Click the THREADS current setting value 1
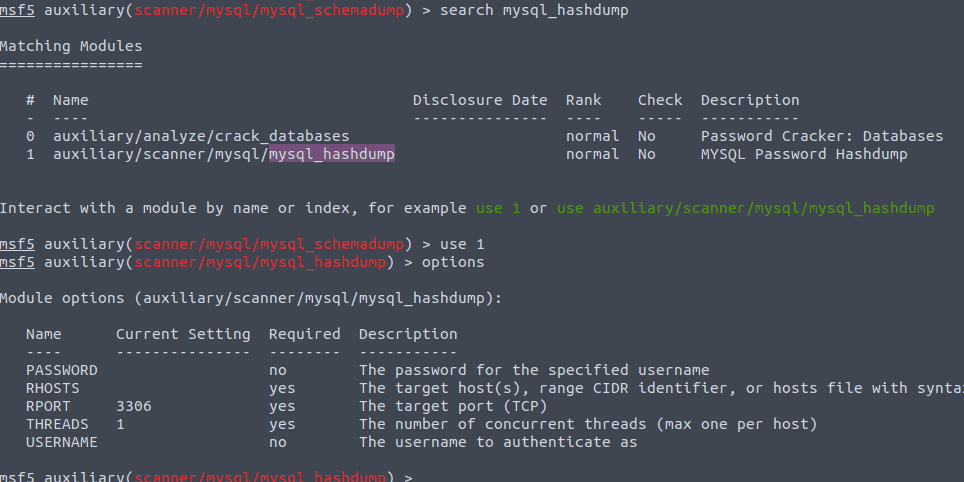This screenshot has width=964, height=482. click(x=120, y=424)
